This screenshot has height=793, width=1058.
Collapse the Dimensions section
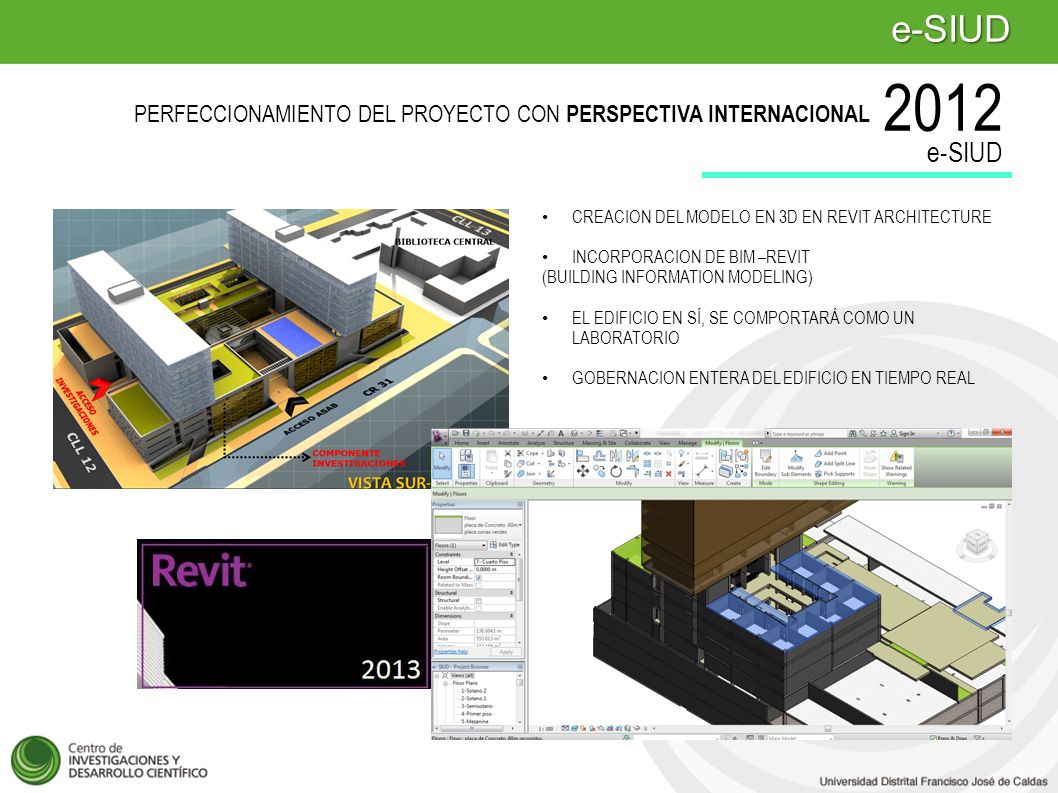tap(511, 616)
